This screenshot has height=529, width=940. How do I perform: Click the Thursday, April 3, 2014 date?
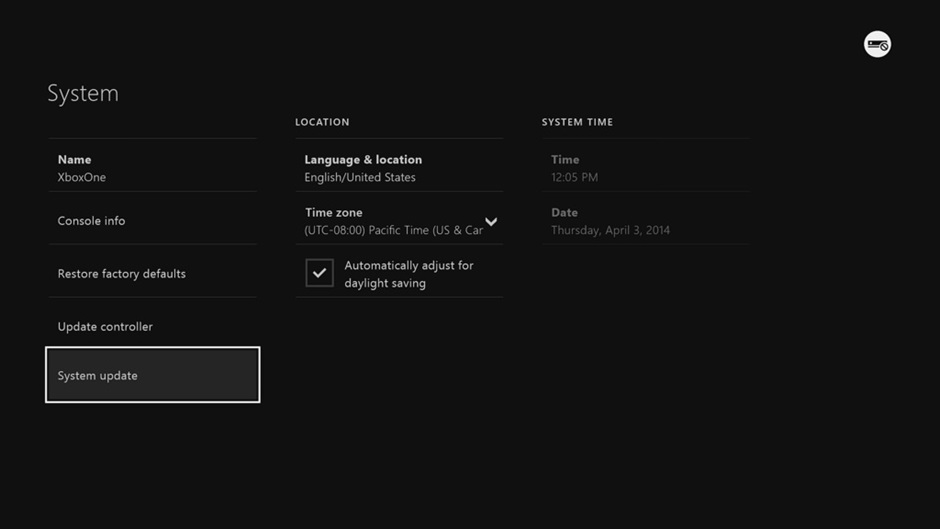610,230
